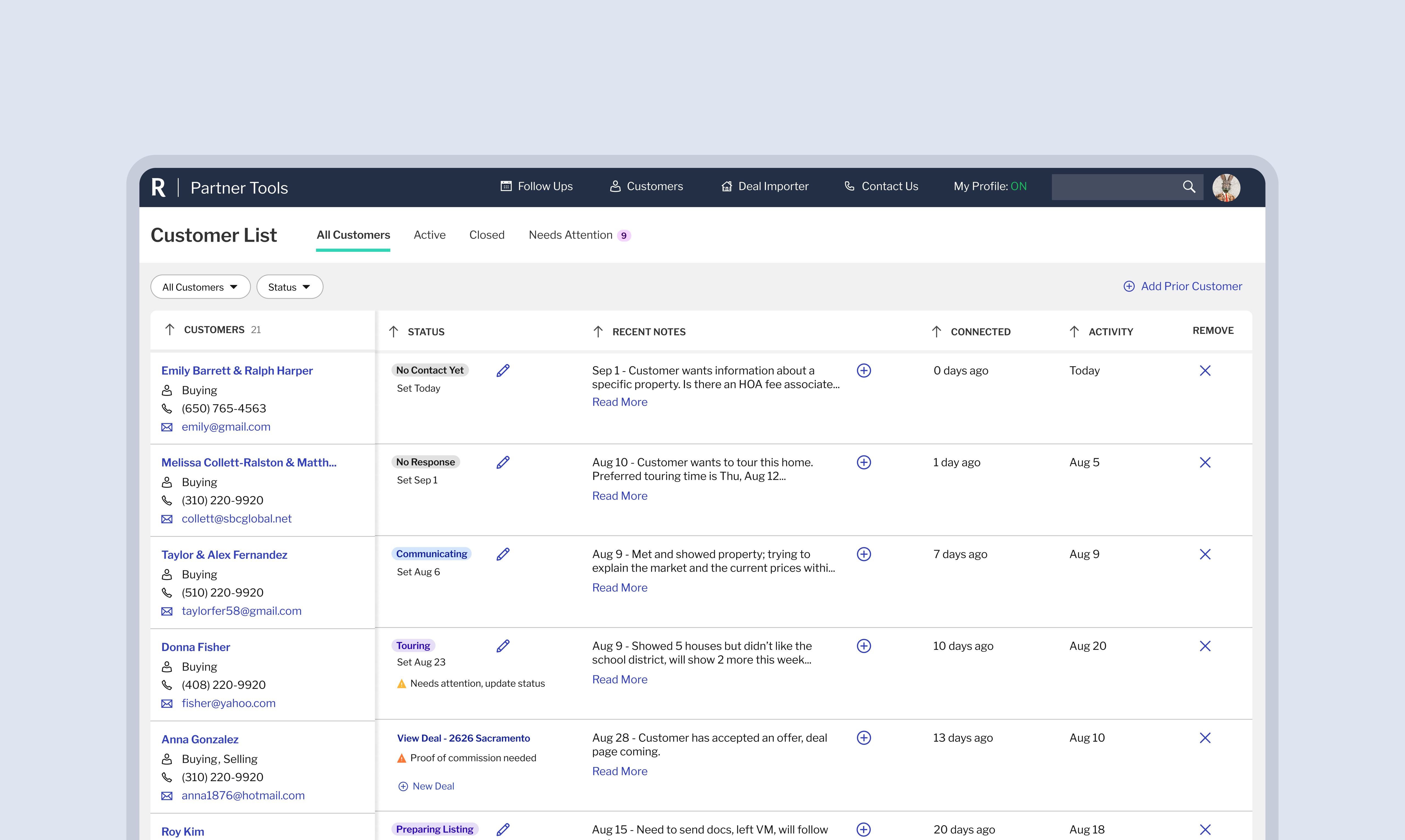Add a note for Emily Barrett row
The height and width of the screenshot is (840, 1405).
coord(864,371)
